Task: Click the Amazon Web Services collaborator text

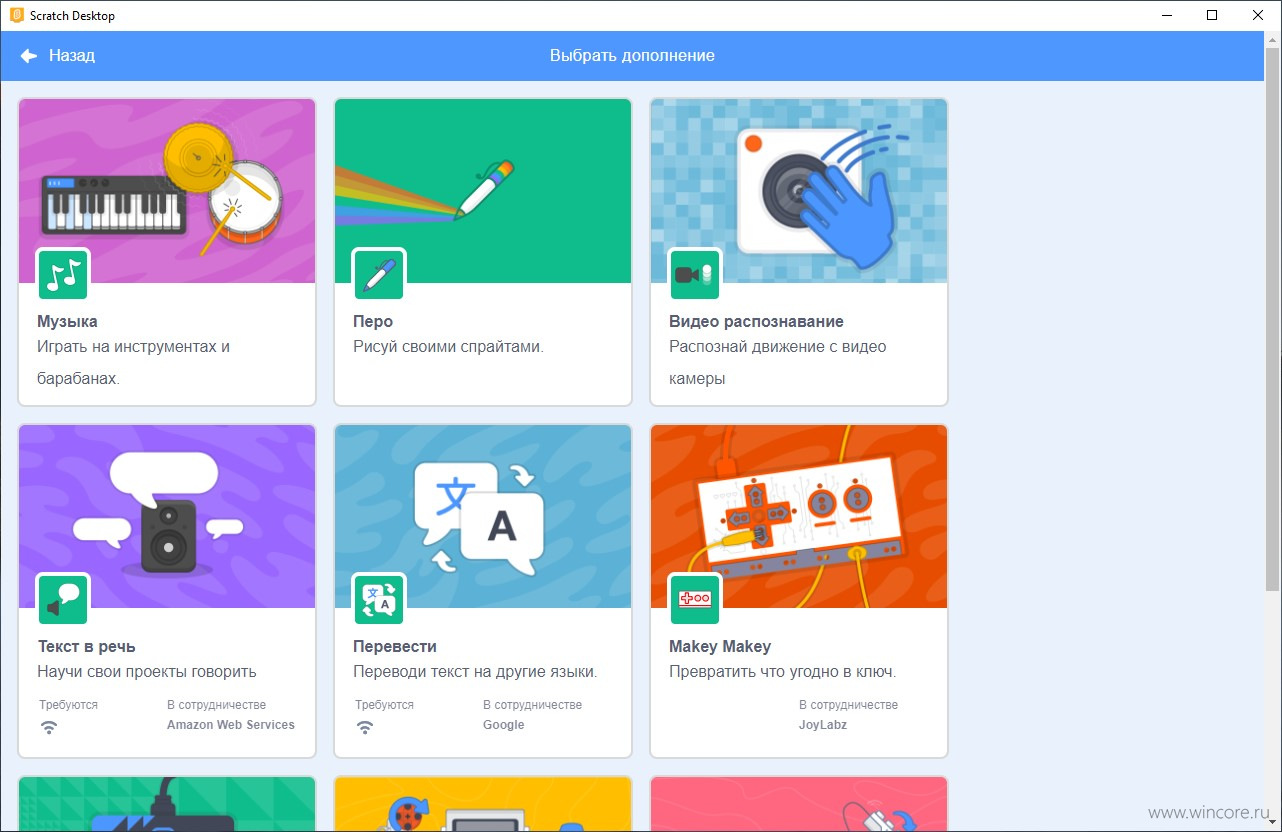Action: coord(231,725)
